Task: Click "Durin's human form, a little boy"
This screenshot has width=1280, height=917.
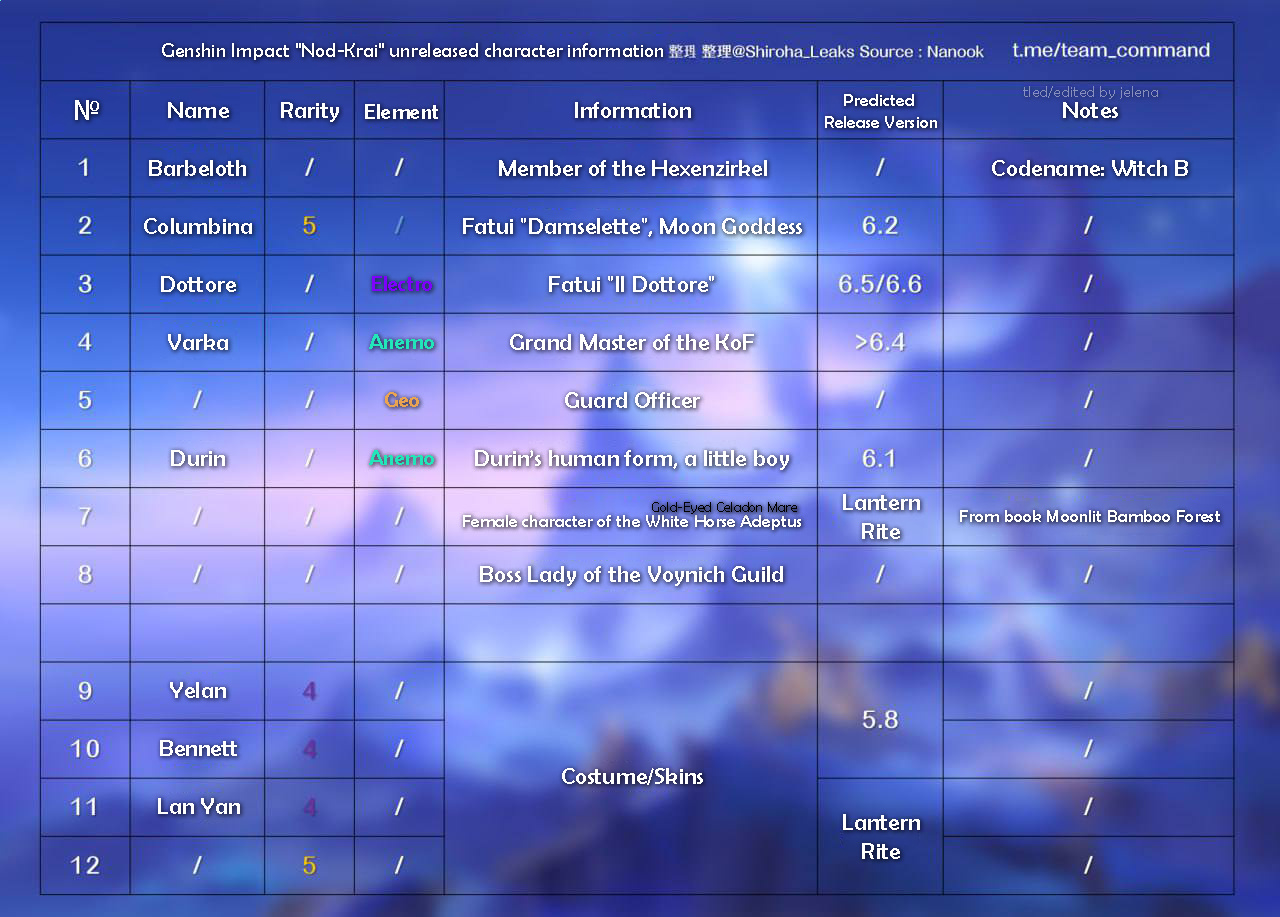Action: click(x=632, y=458)
